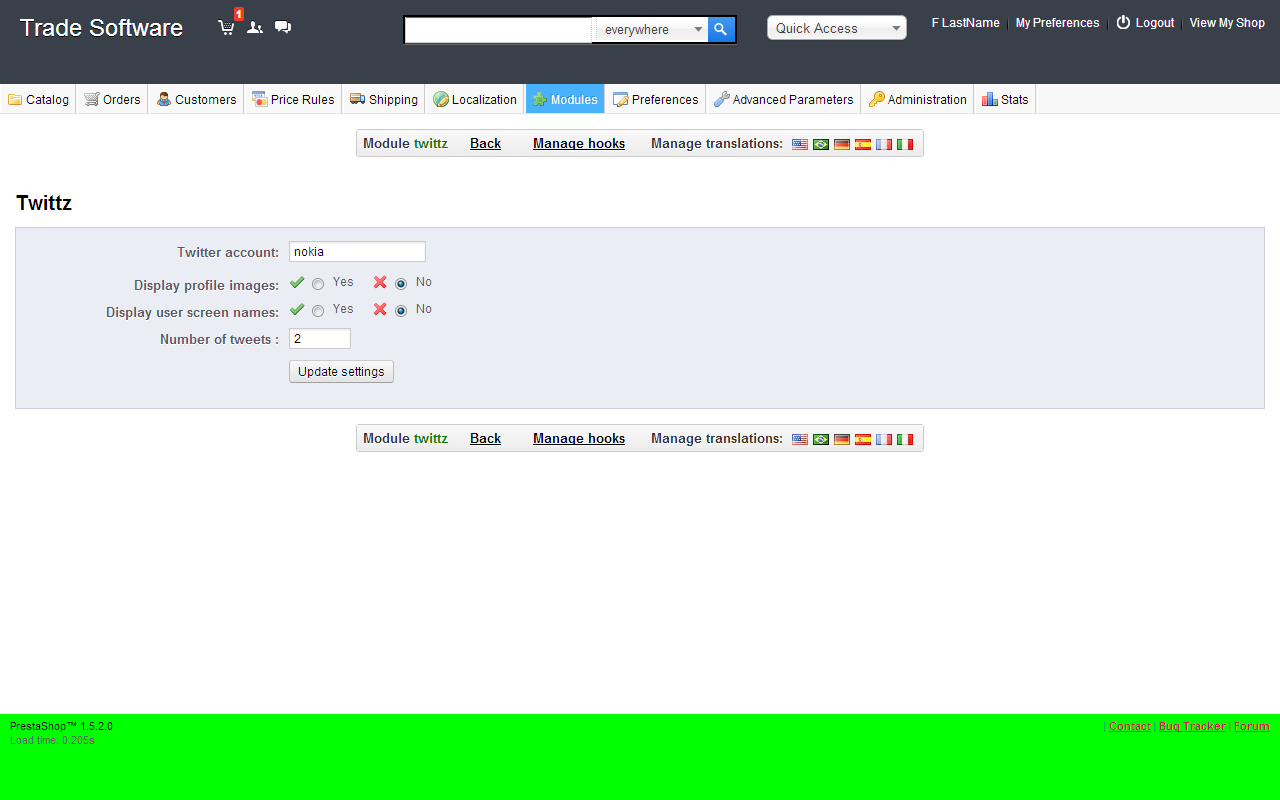Click the Contact link in the footer
The width and height of the screenshot is (1280, 800).
pos(1130,726)
